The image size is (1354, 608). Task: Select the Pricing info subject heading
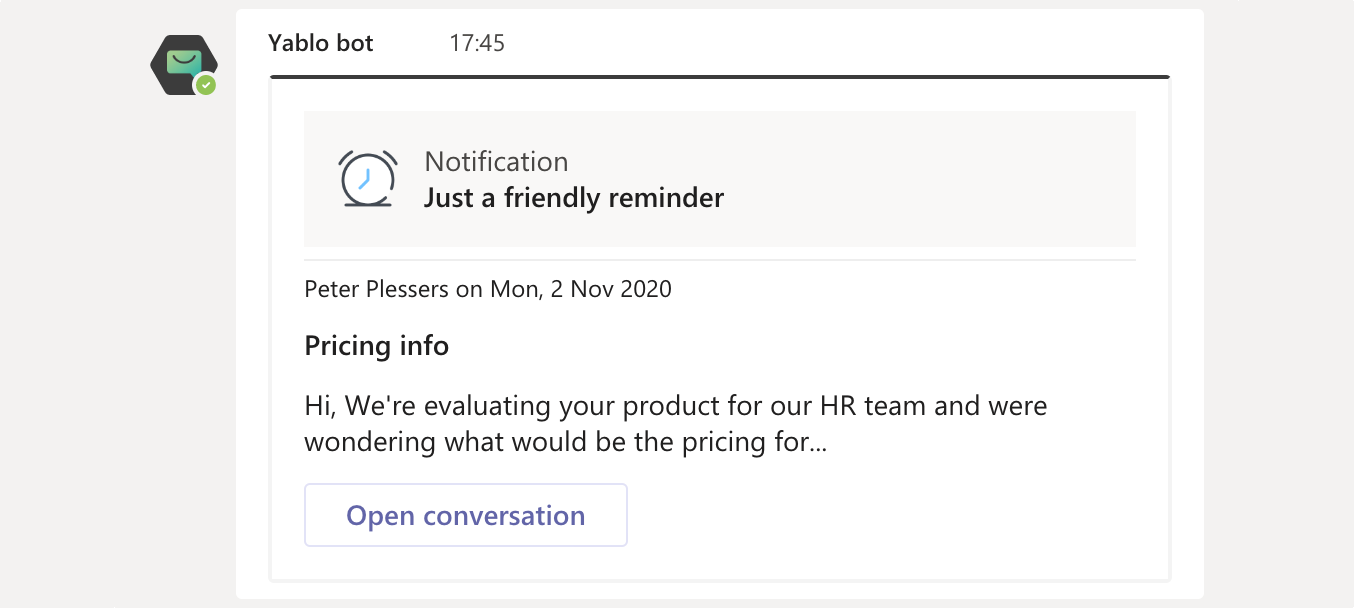376,346
